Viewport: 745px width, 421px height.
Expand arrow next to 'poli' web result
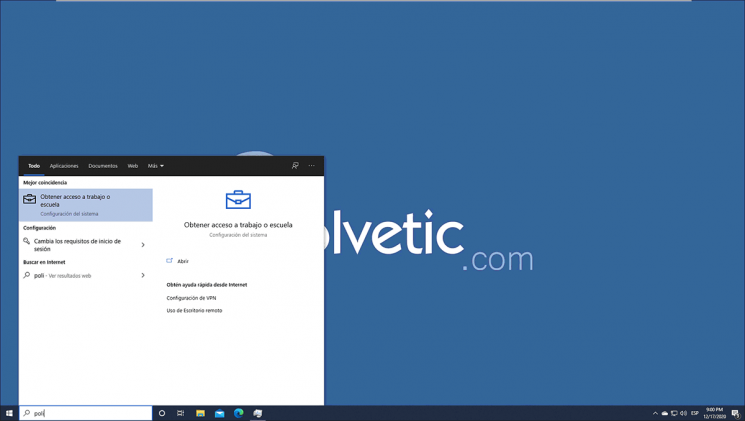click(x=143, y=275)
